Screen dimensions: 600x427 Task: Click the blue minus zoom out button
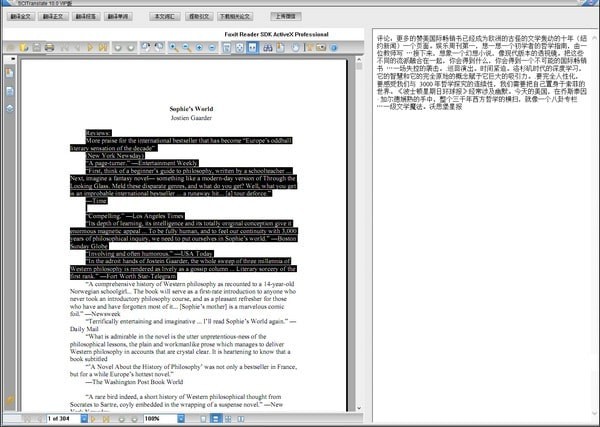point(212,47)
